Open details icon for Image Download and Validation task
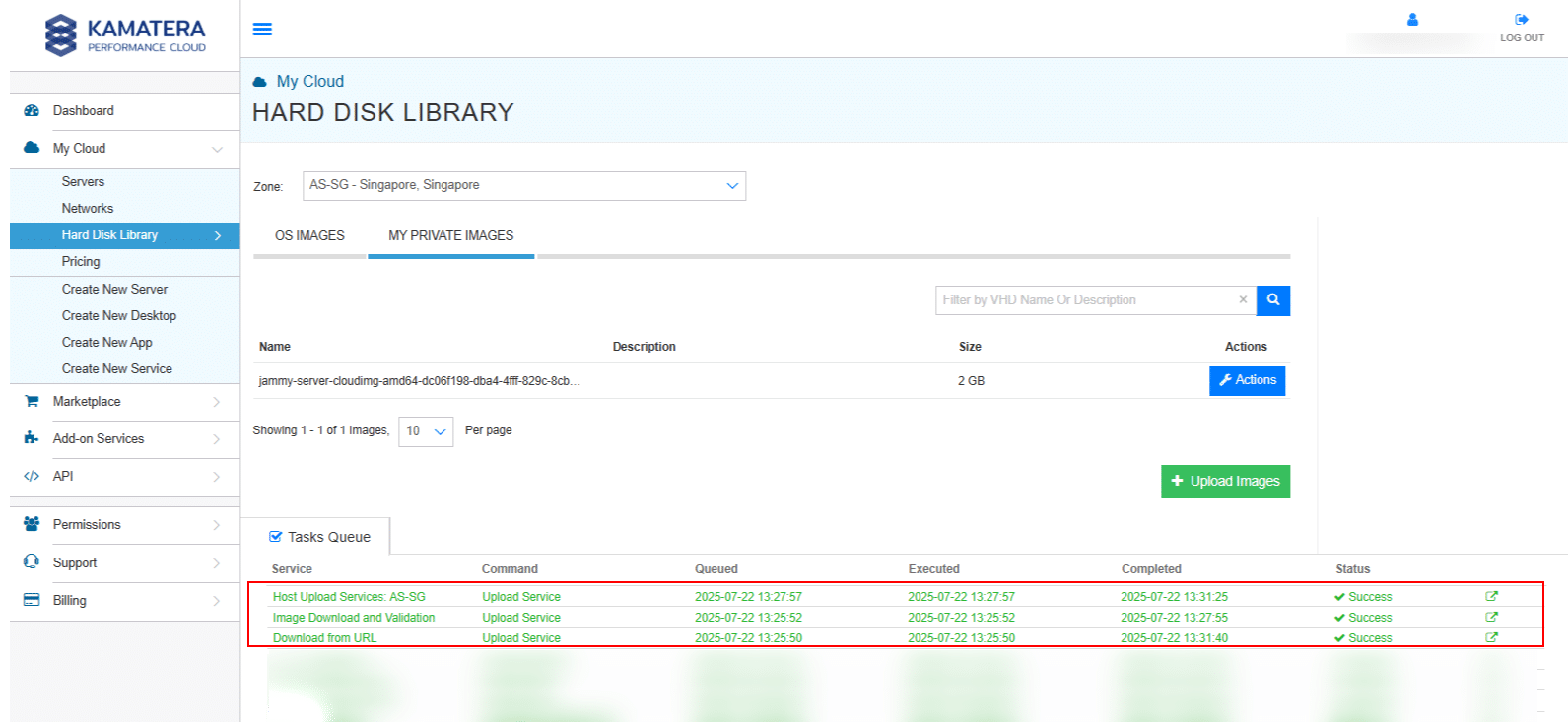 coord(1492,617)
